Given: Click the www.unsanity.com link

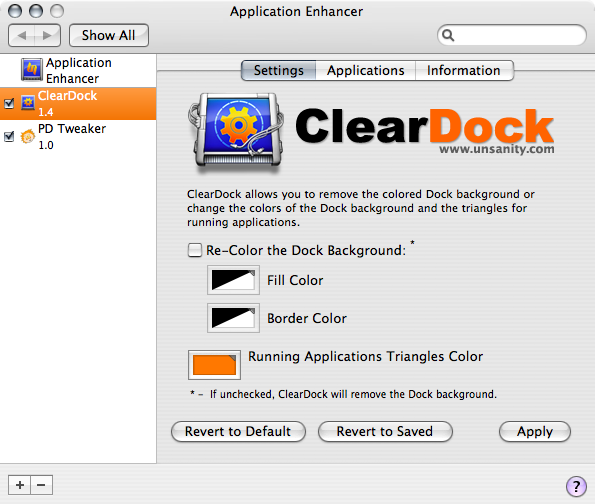Looking at the screenshot, I should [497, 149].
